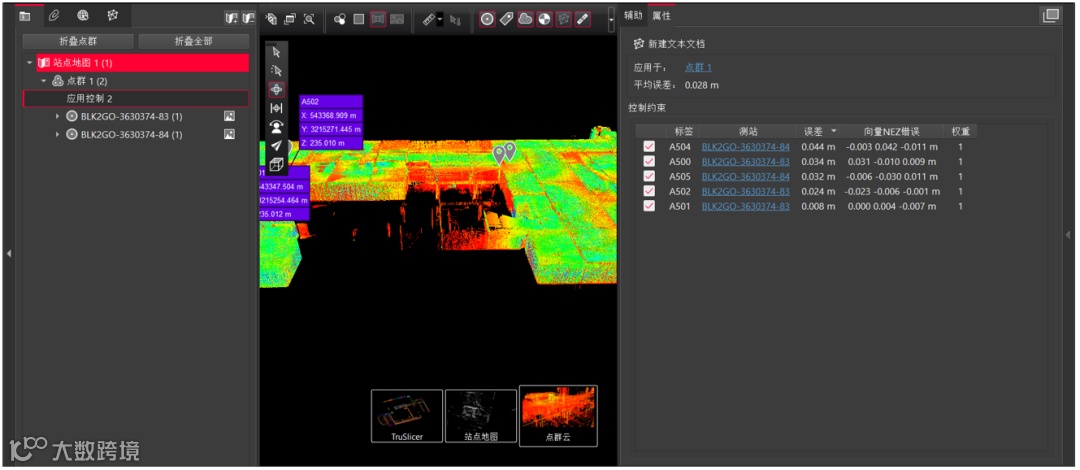The width and height of the screenshot is (1080, 470).
Task: Select the 3D bounding box tool
Action: click(276, 164)
